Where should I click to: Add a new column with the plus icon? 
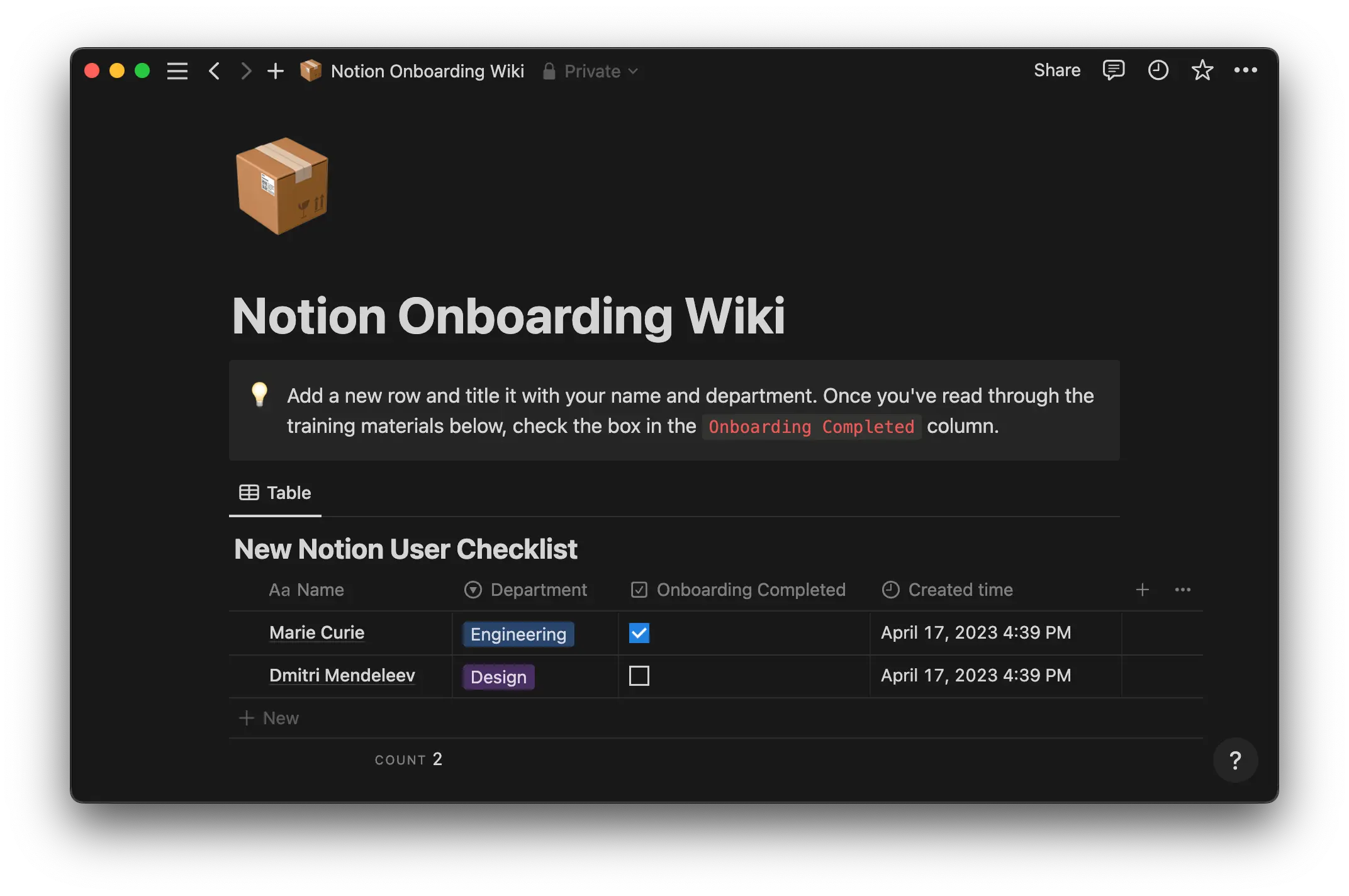pyautogui.click(x=1143, y=590)
